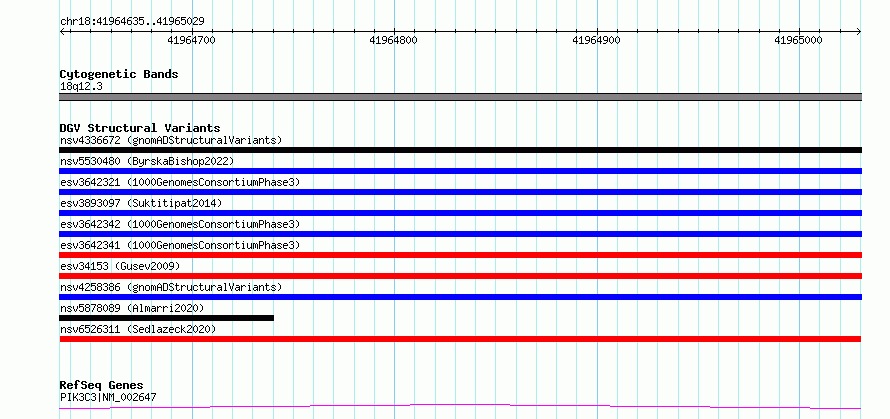Select the DGV Structural Variants track title
This screenshot has width=890, height=419.
140,128
